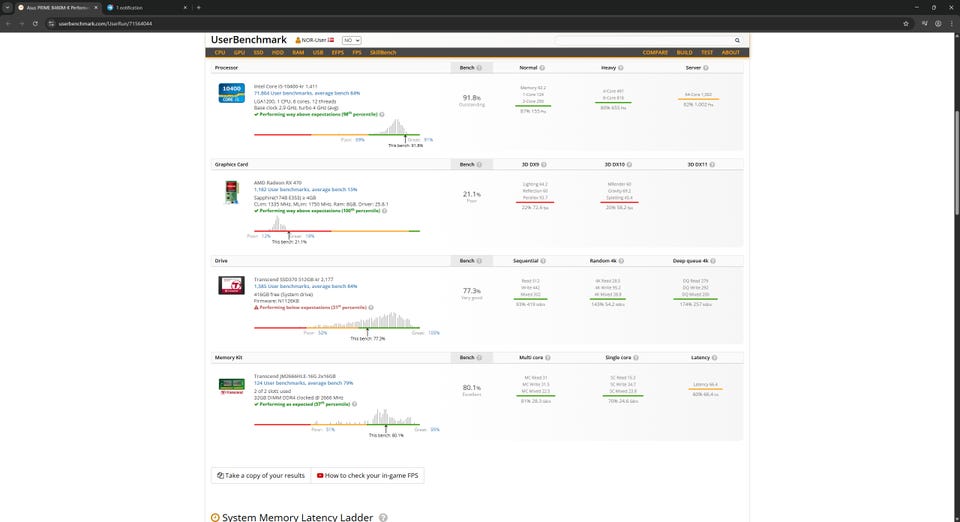Screen dimensions: 960x522
Task: Open 1,585 User benchmarks drive link
Action: tap(306, 286)
